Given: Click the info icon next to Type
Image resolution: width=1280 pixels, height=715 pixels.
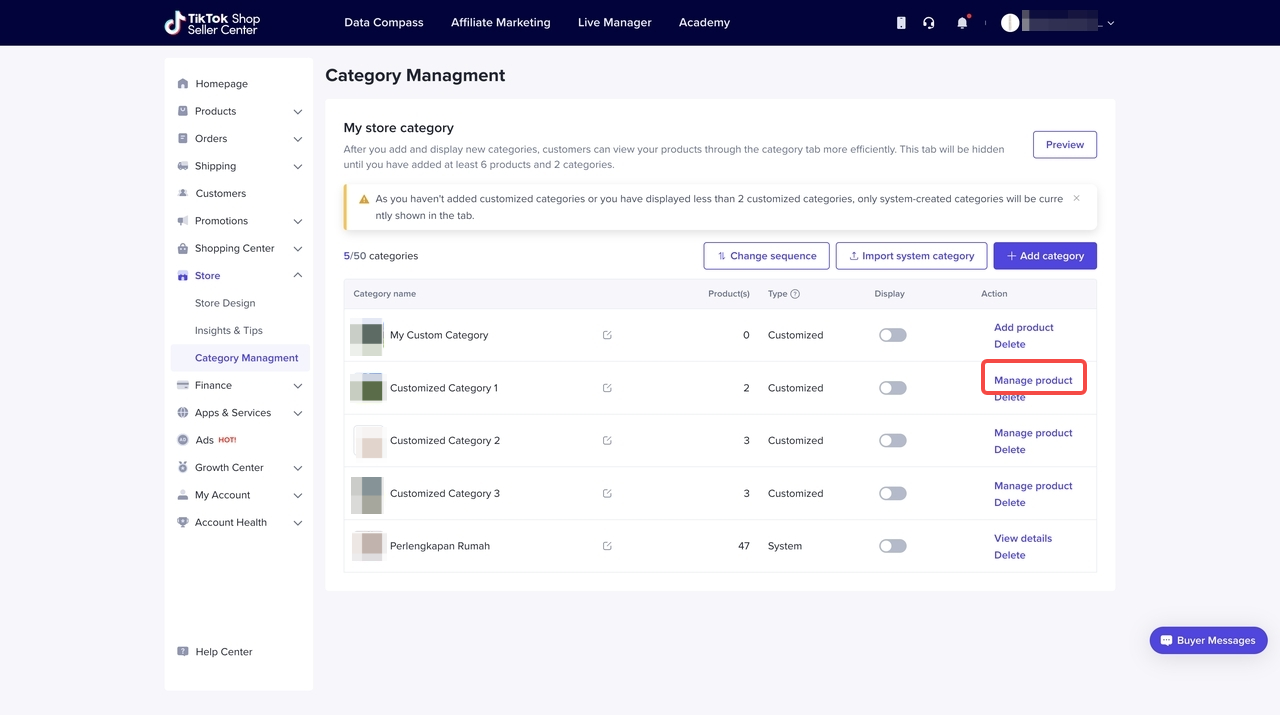Looking at the screenshot, I should tap(795, 294).
